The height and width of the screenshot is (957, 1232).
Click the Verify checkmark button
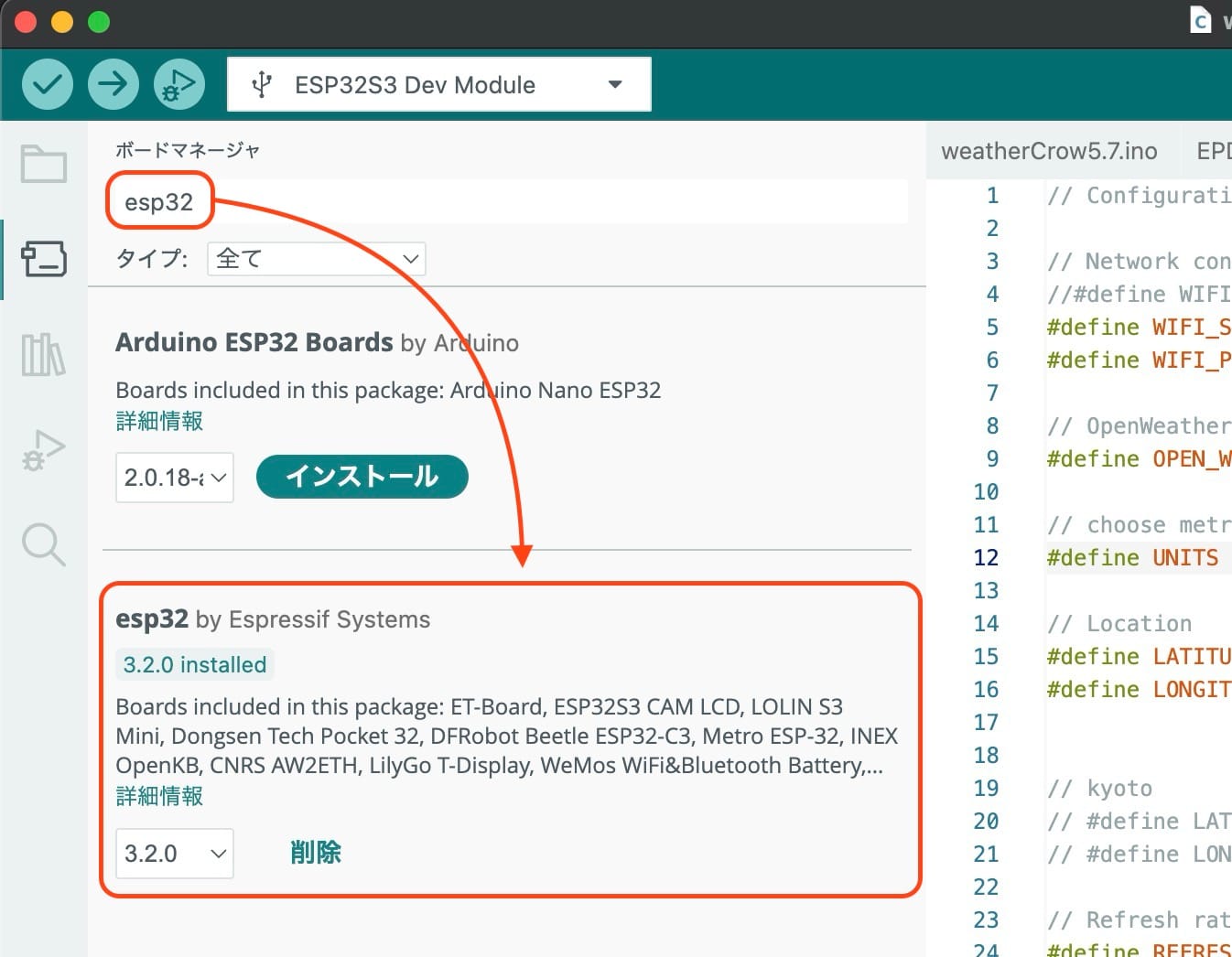48,84
